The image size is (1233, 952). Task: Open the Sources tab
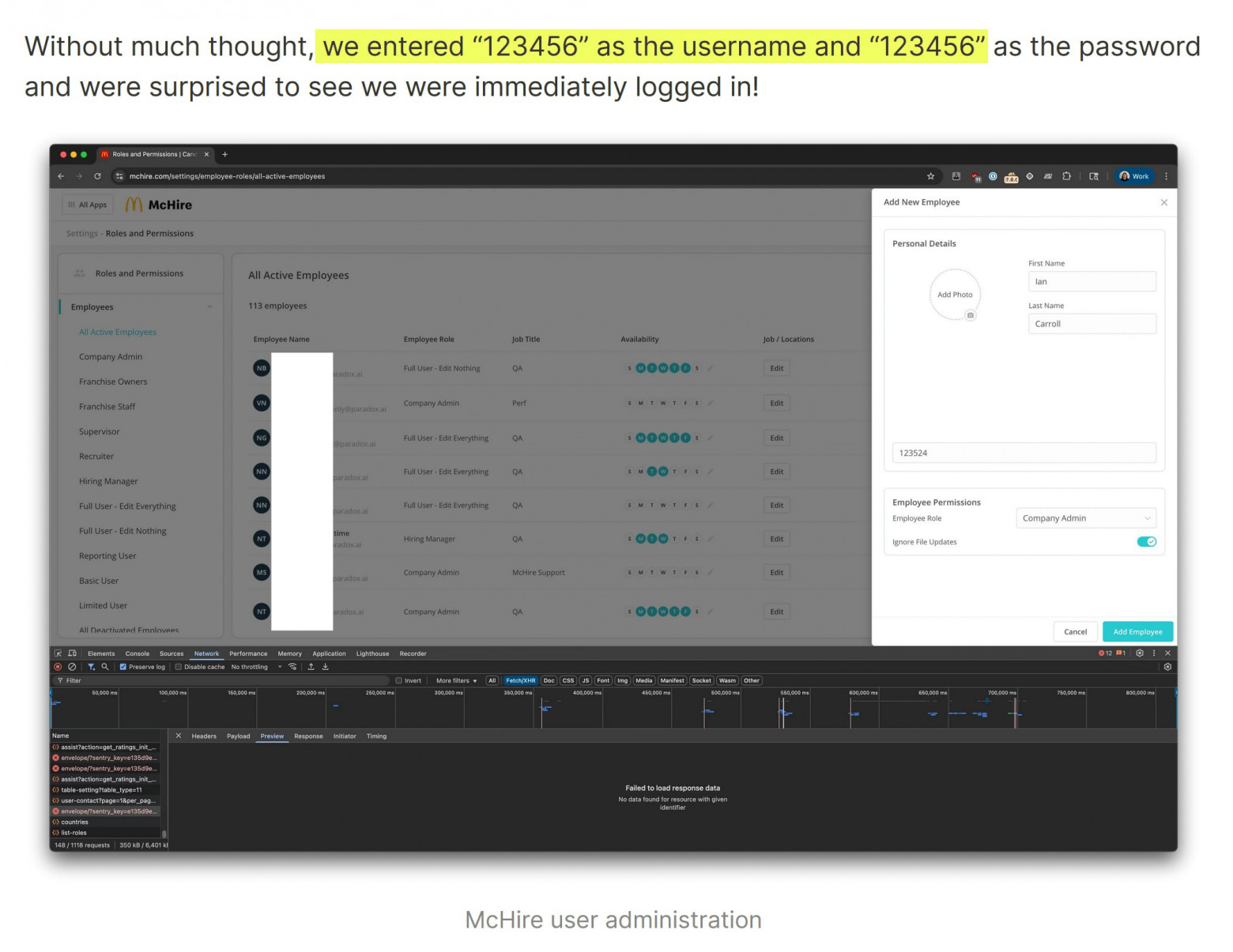172,653
